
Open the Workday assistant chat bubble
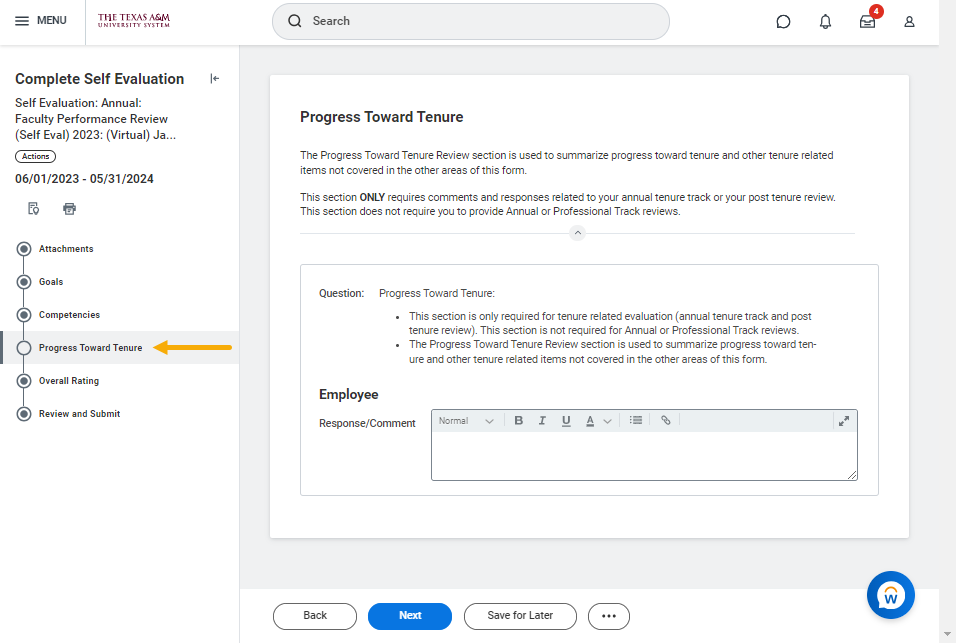(x=890, y=595)
